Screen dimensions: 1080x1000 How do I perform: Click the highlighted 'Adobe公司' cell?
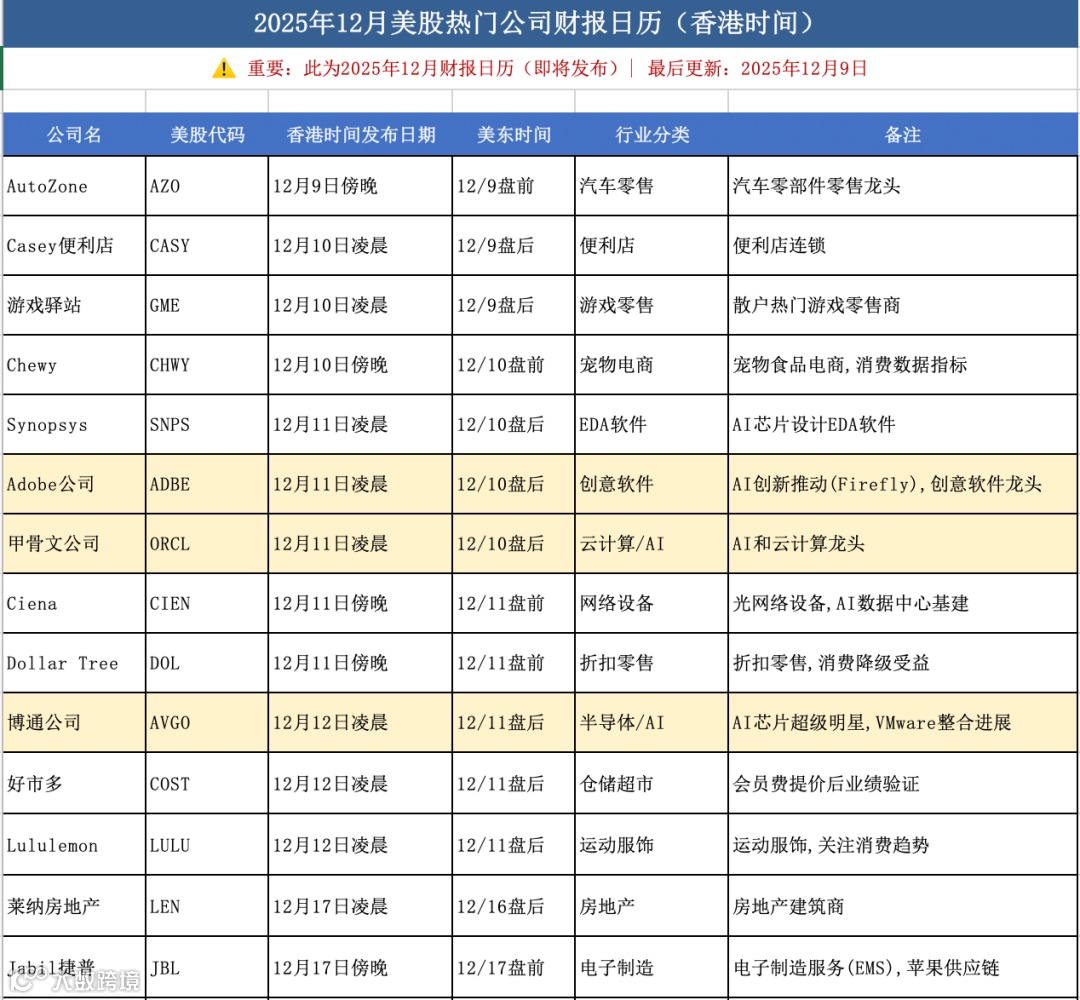click(x=74, y=484)
